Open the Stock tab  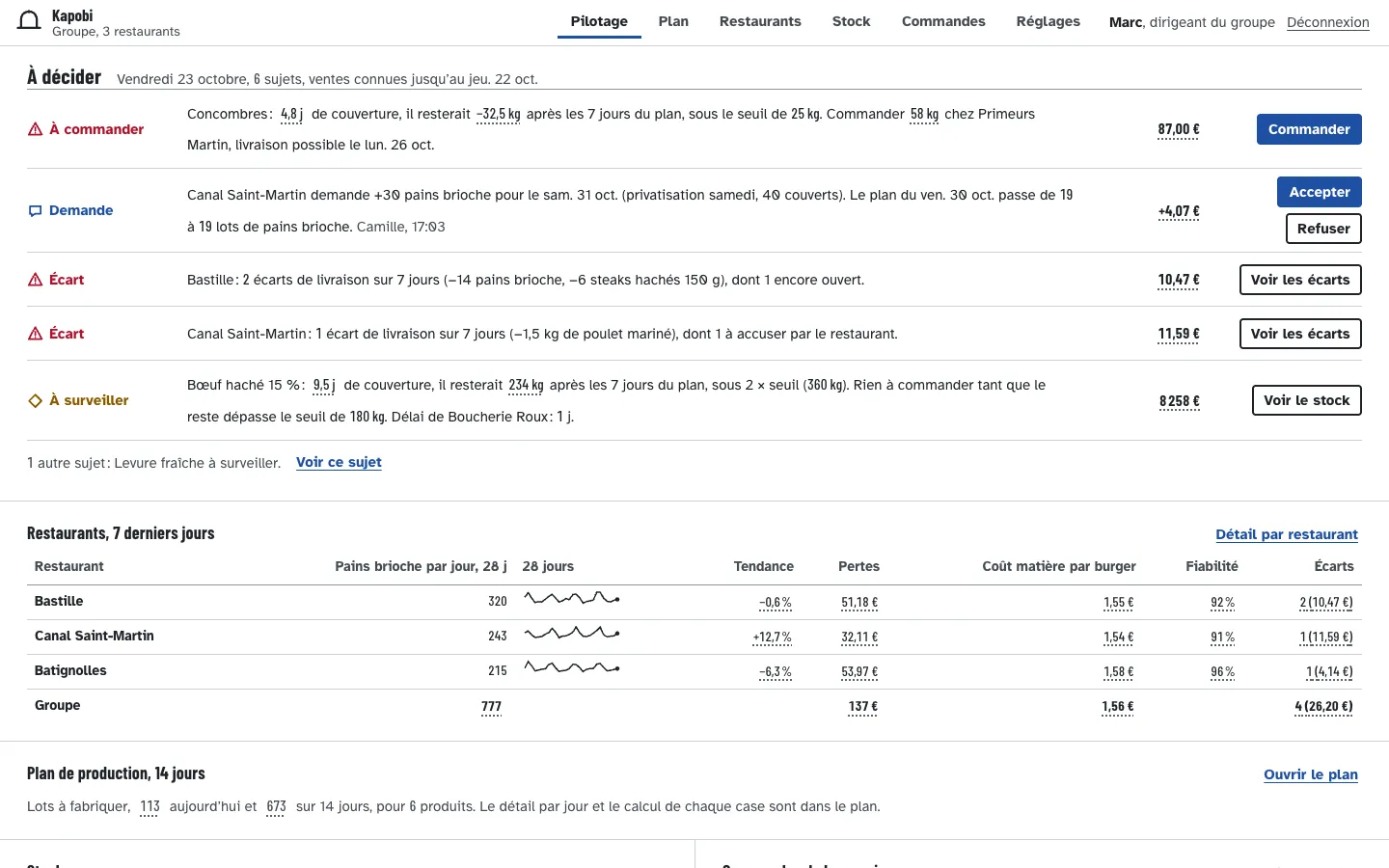(x=851, y=21)
